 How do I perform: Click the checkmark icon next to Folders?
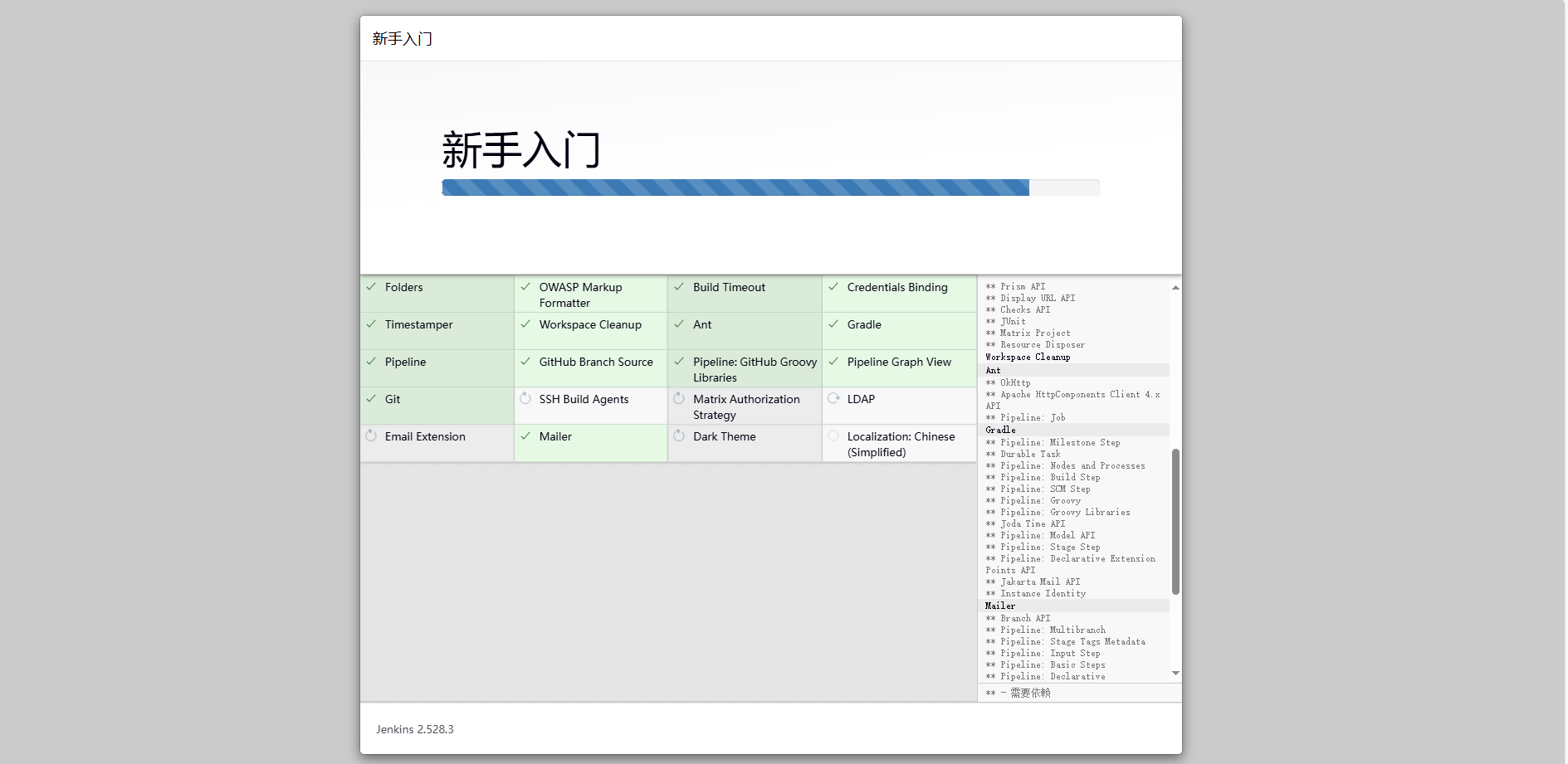coord(371,287)
